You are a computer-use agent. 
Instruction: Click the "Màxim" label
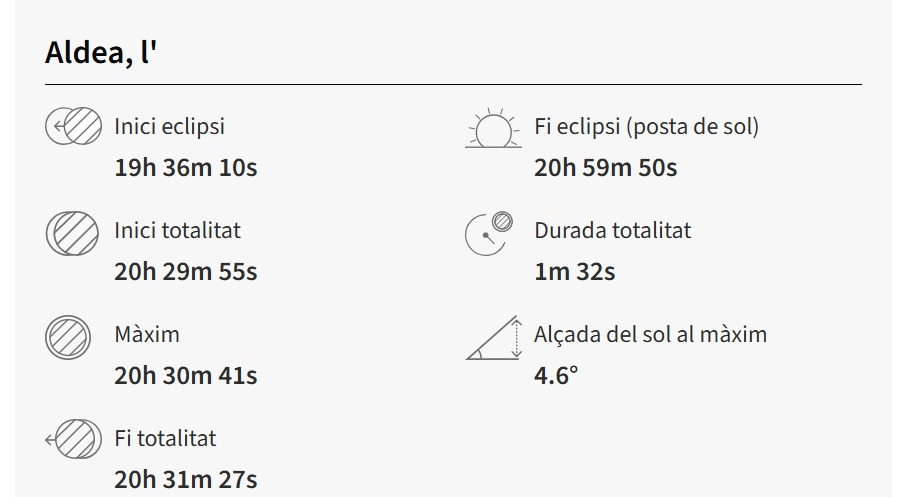point(146,335)
